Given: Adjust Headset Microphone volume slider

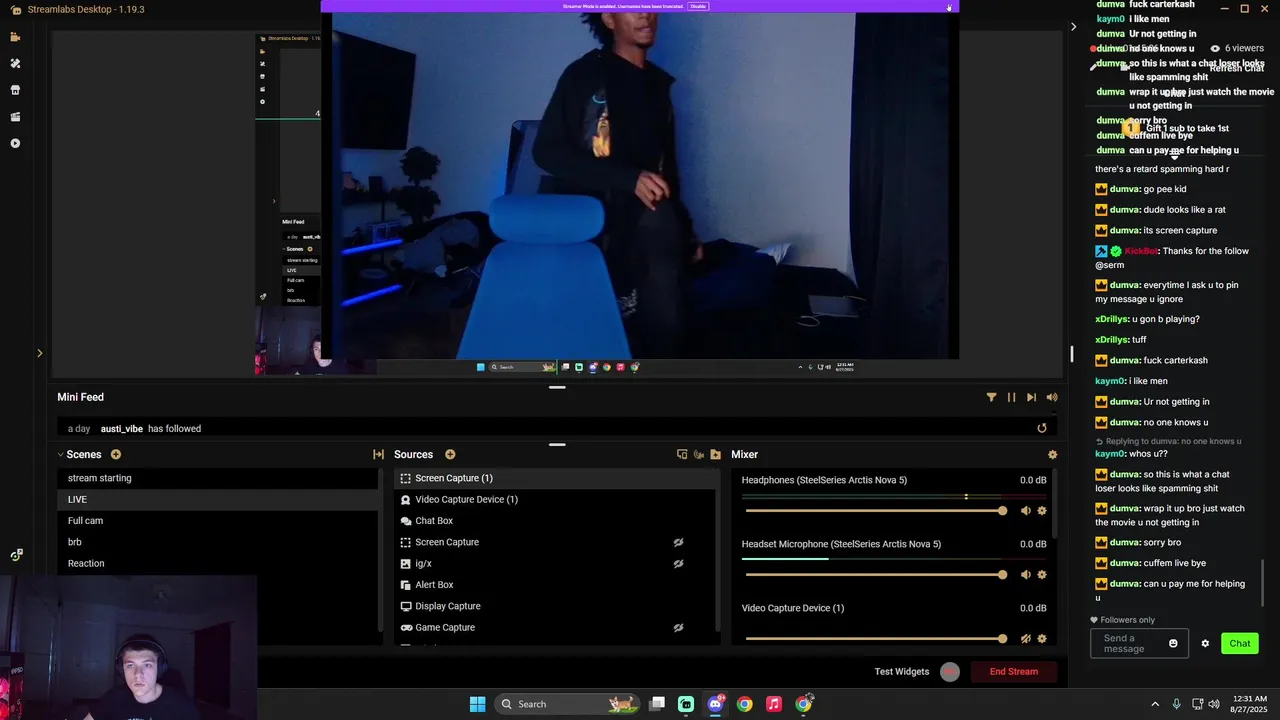Looking at the screenshot, I should (874, 574).
